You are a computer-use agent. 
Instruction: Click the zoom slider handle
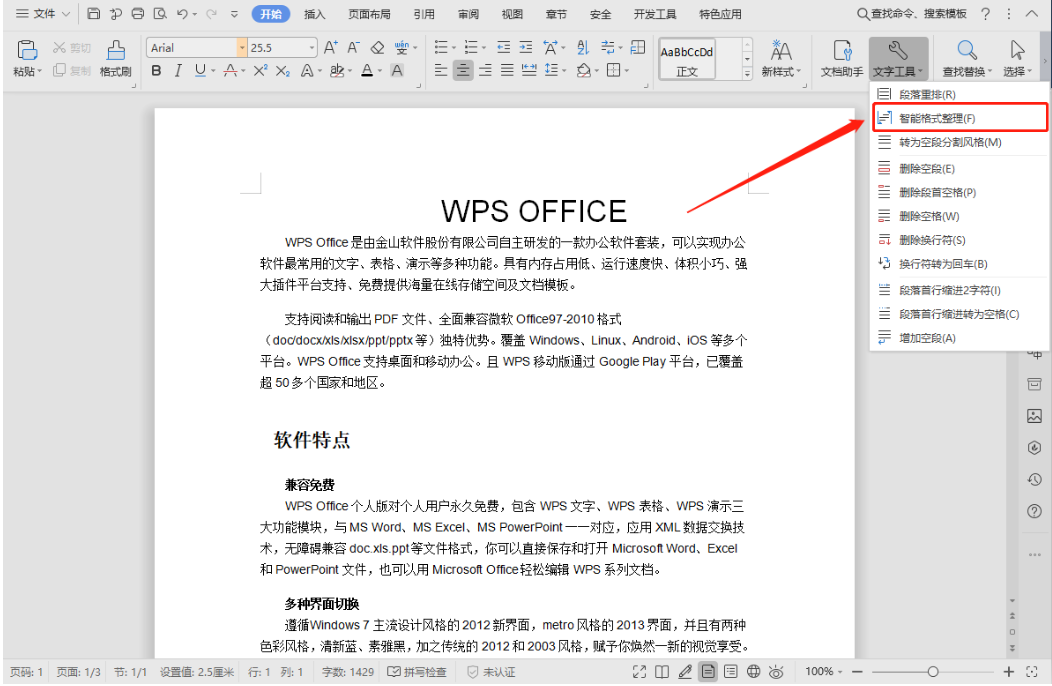point(932,672)
